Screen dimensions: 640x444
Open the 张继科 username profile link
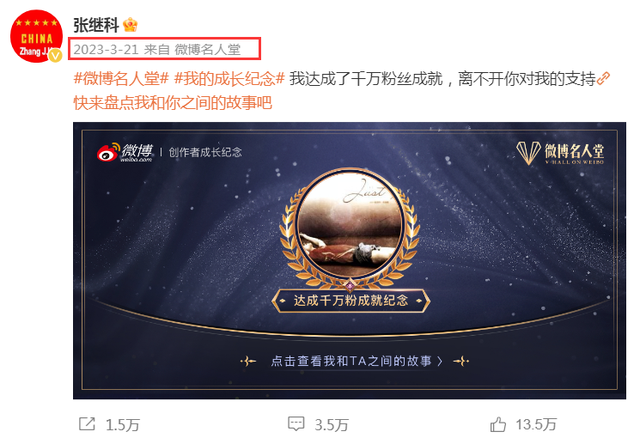(x=96, y=25)
